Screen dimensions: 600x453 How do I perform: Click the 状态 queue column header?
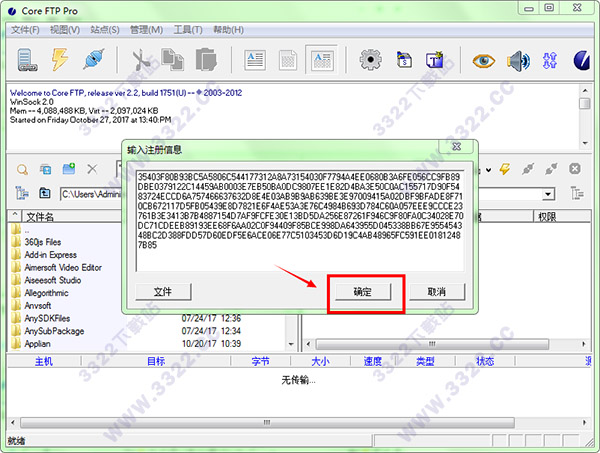485,361
